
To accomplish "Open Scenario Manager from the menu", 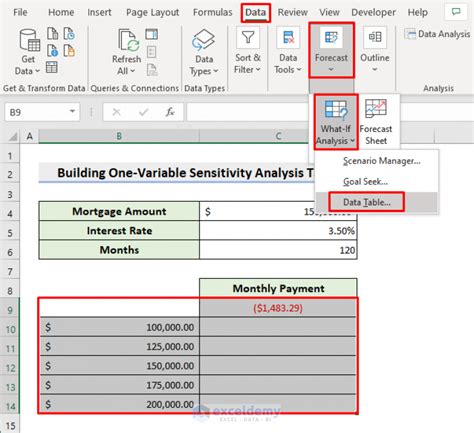I will click(x=382, y=161).
